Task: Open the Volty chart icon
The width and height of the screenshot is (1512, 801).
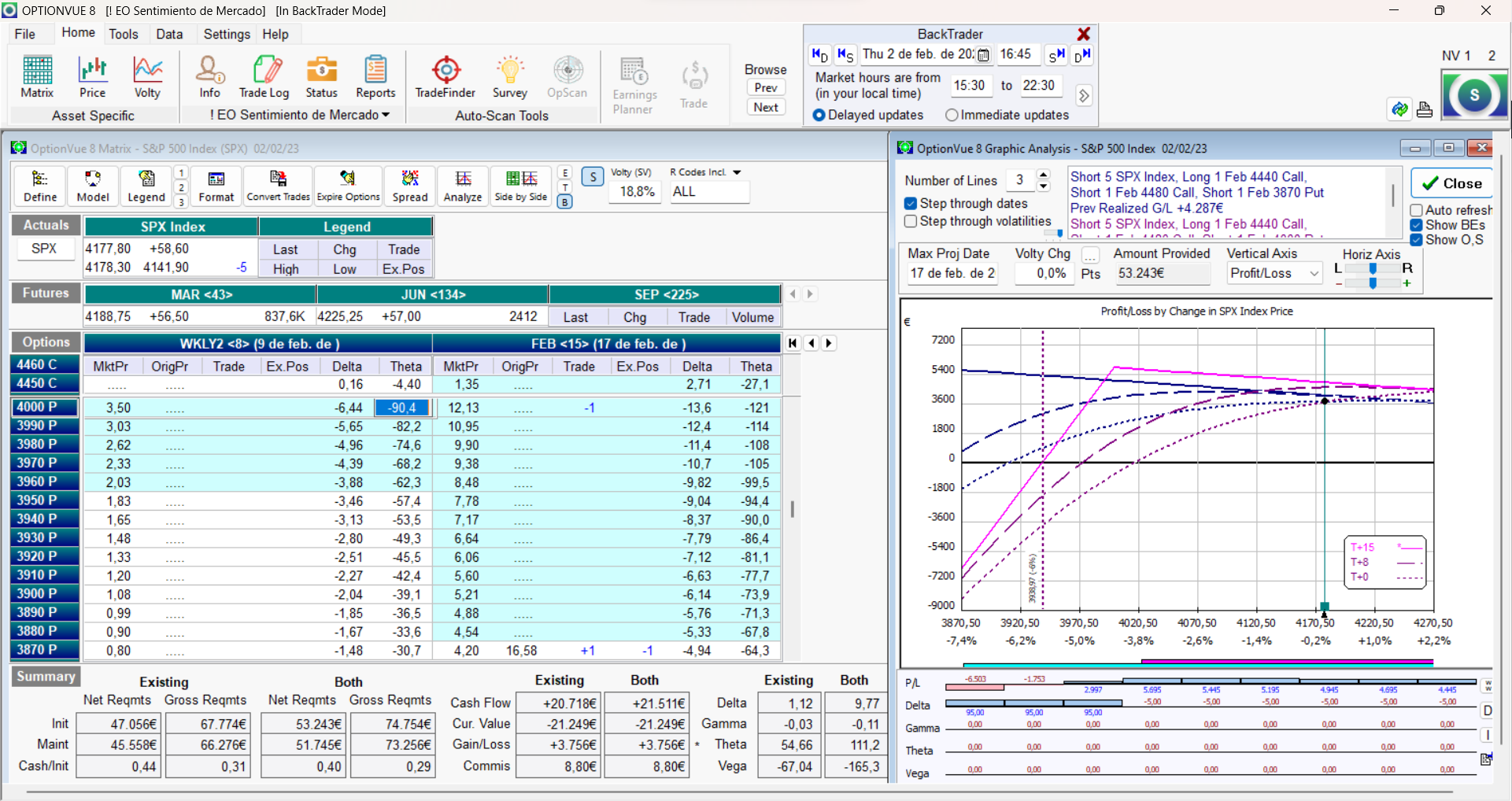Action: tap(147, 77)
